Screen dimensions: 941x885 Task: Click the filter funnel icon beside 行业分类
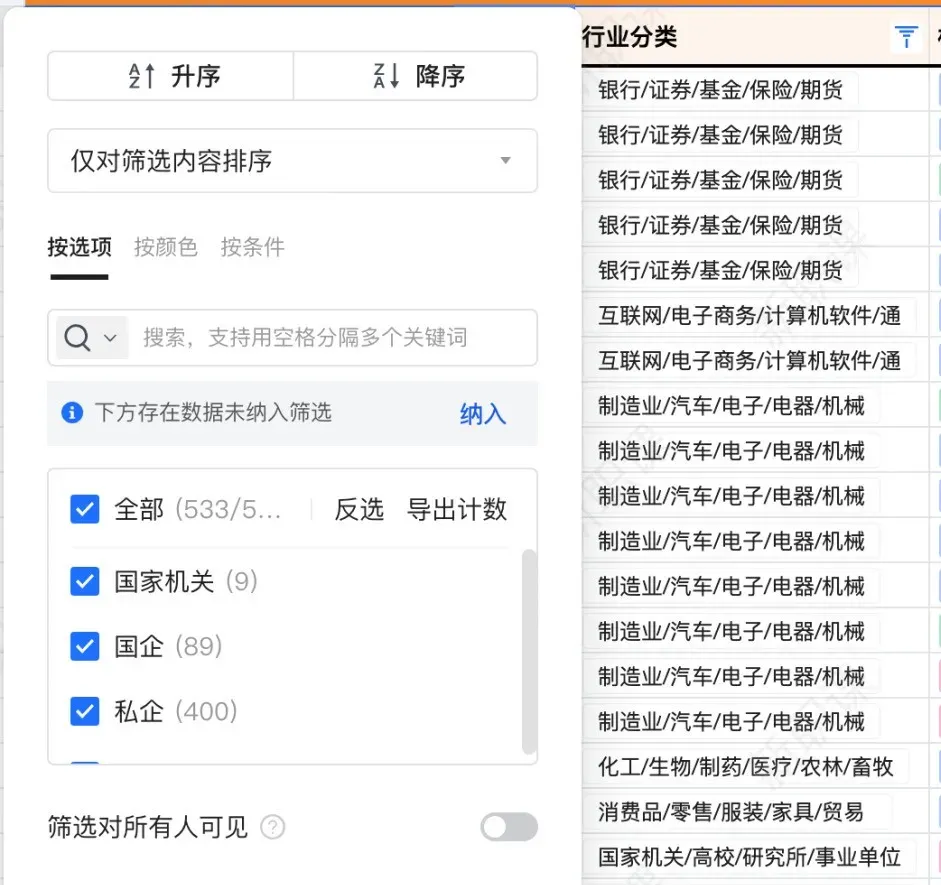click(905, 36)
